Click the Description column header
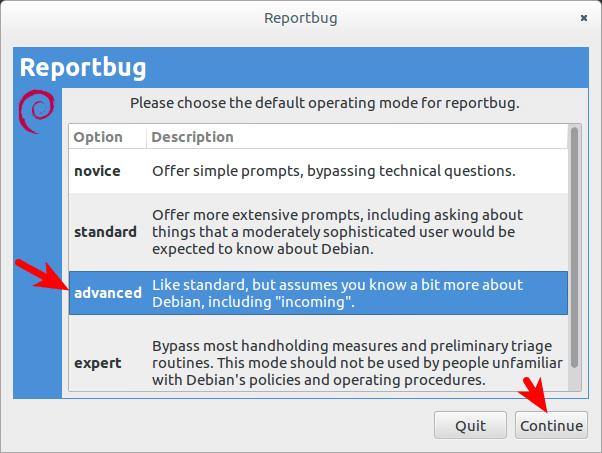The width and height of the screenshot is (602, 453). pos(193,137)
